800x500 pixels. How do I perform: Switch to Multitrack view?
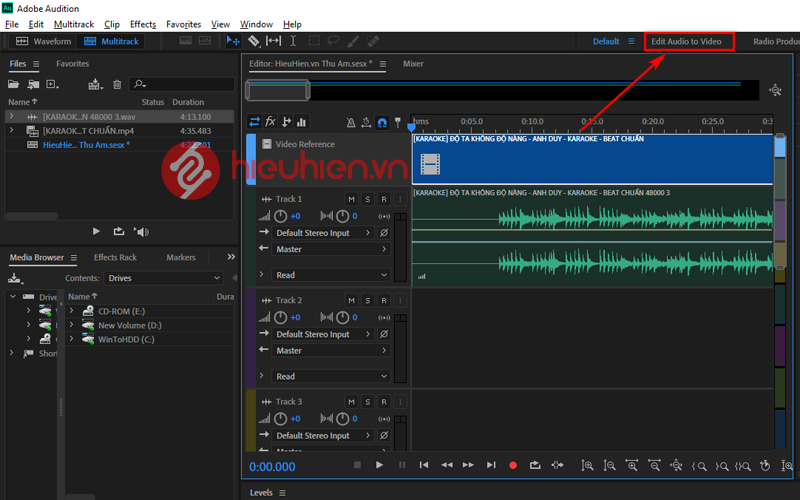111,41
